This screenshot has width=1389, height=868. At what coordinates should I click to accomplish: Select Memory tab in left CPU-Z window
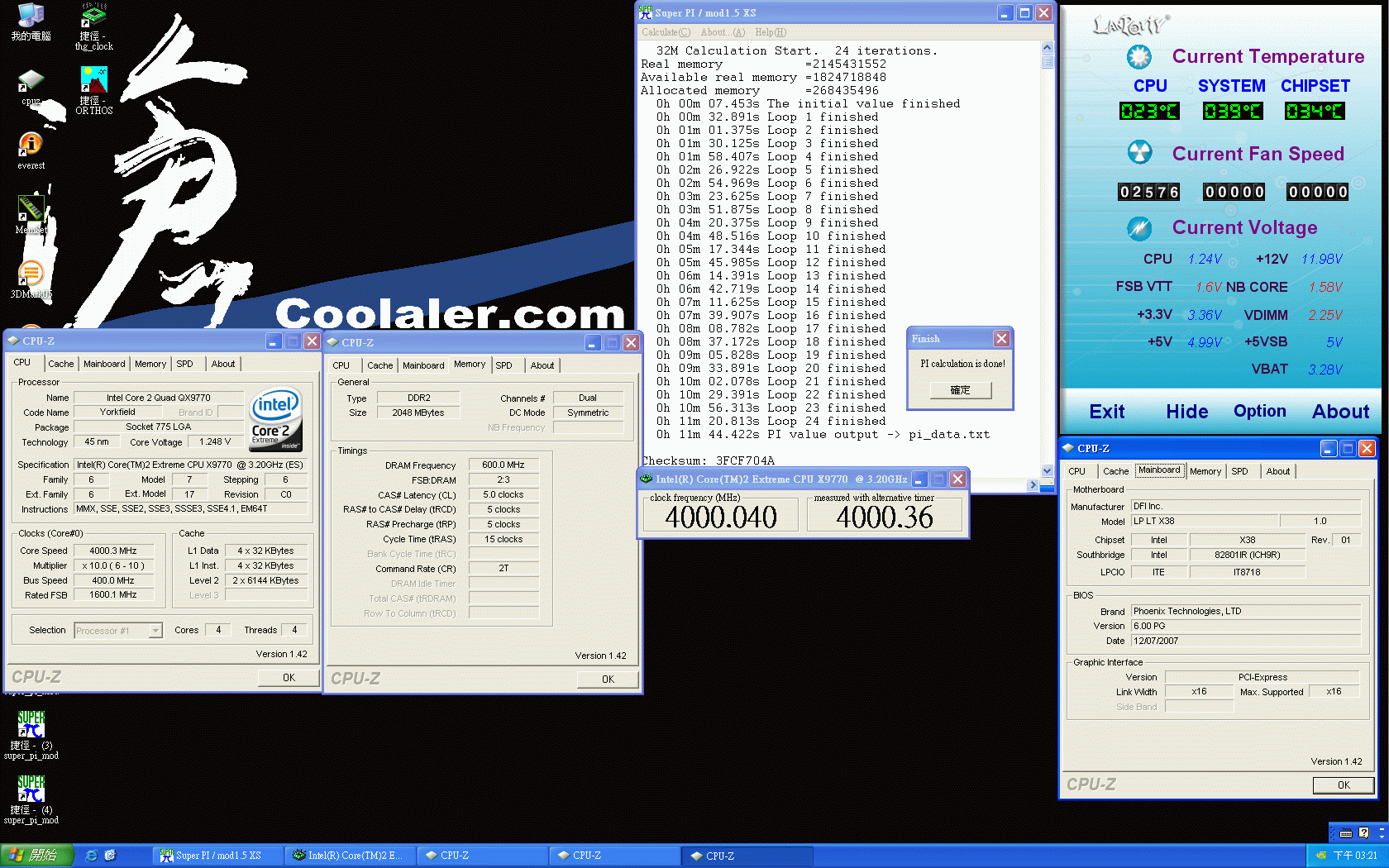coord(150,364)
